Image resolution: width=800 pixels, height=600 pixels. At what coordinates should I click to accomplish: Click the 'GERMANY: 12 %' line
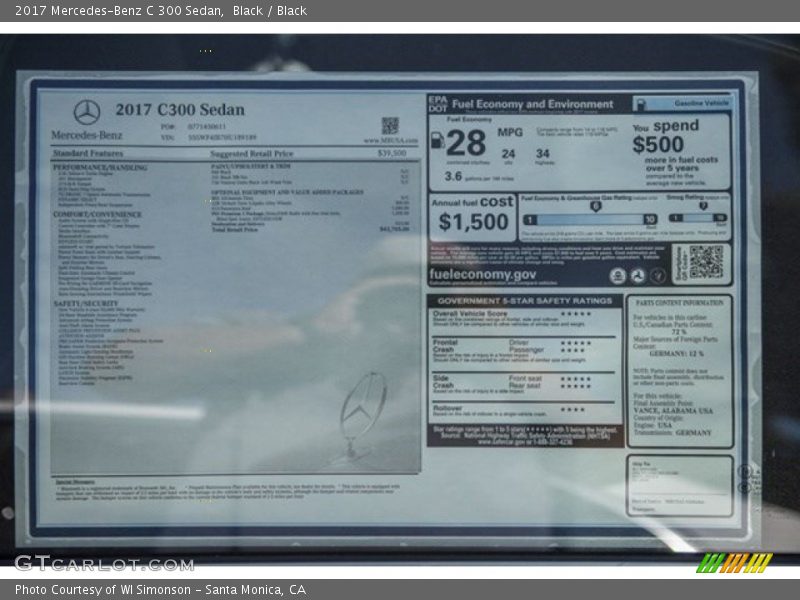click(677, 354)
